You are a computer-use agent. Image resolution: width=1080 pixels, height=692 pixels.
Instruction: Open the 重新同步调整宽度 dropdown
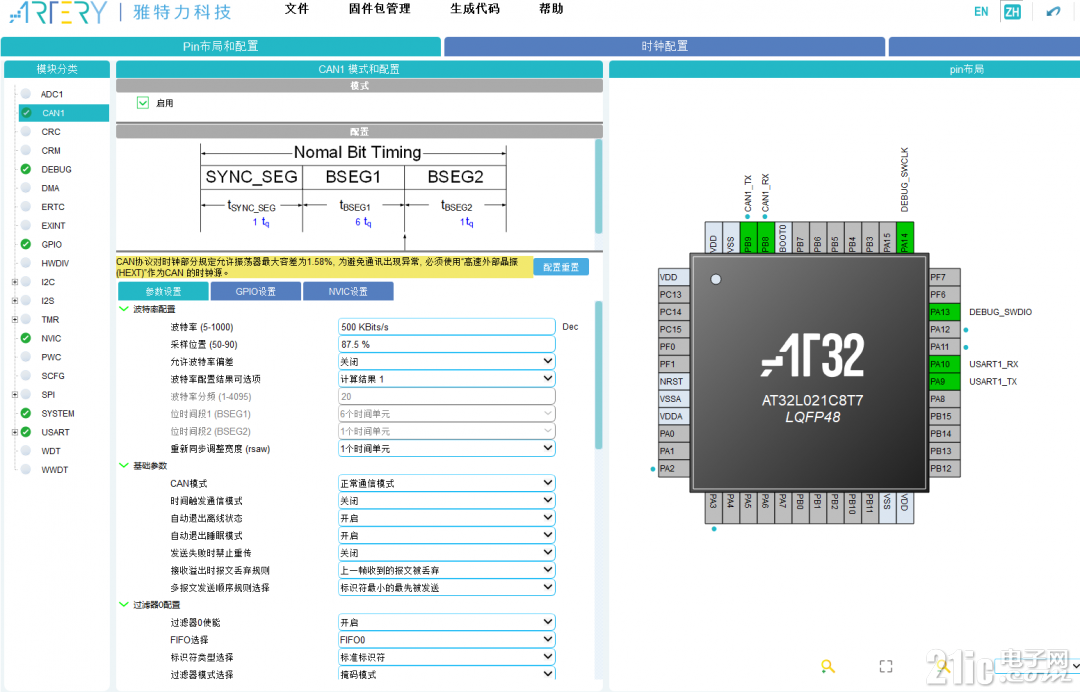[x=446, y=448]
